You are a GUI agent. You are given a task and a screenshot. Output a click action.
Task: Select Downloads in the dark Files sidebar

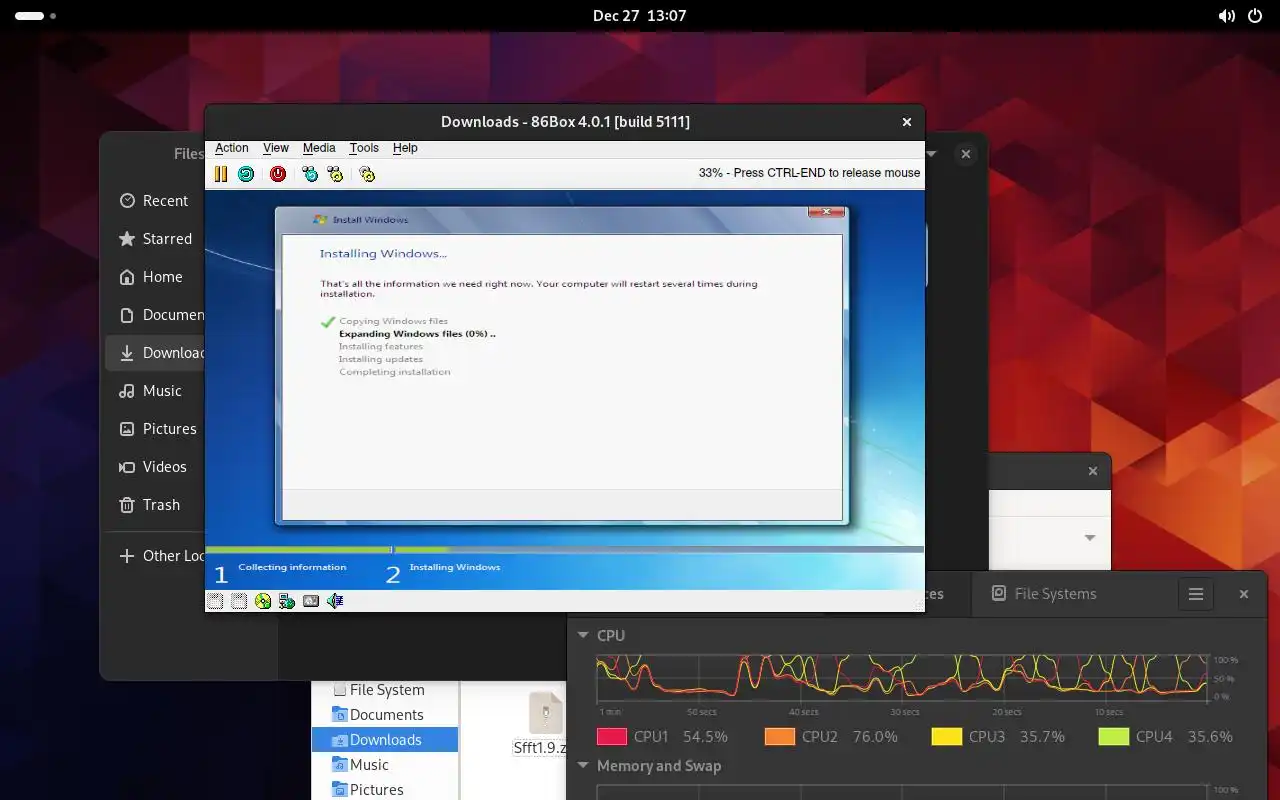coord(155,353)
